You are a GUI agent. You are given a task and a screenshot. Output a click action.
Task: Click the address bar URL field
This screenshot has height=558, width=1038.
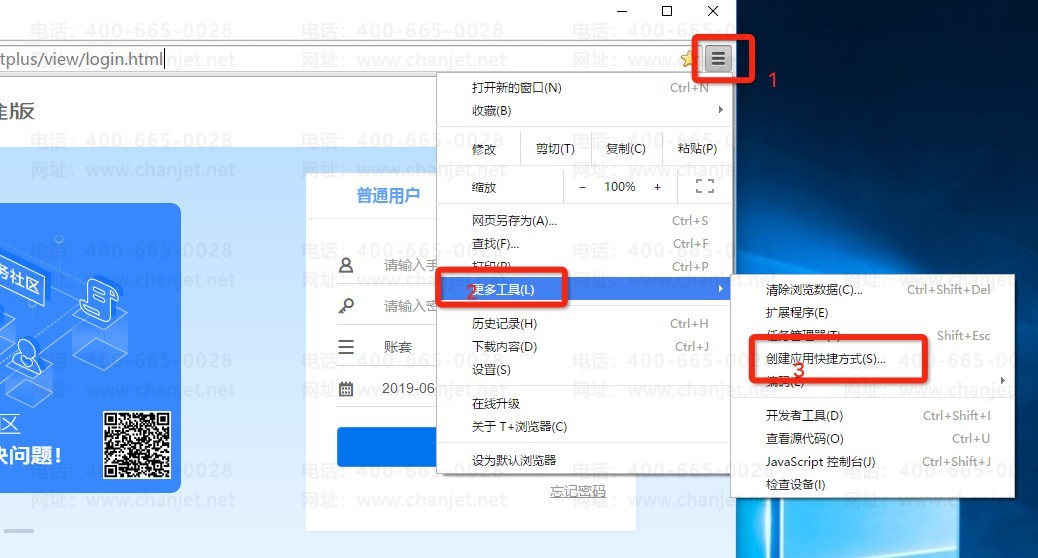tap(341, 59)
